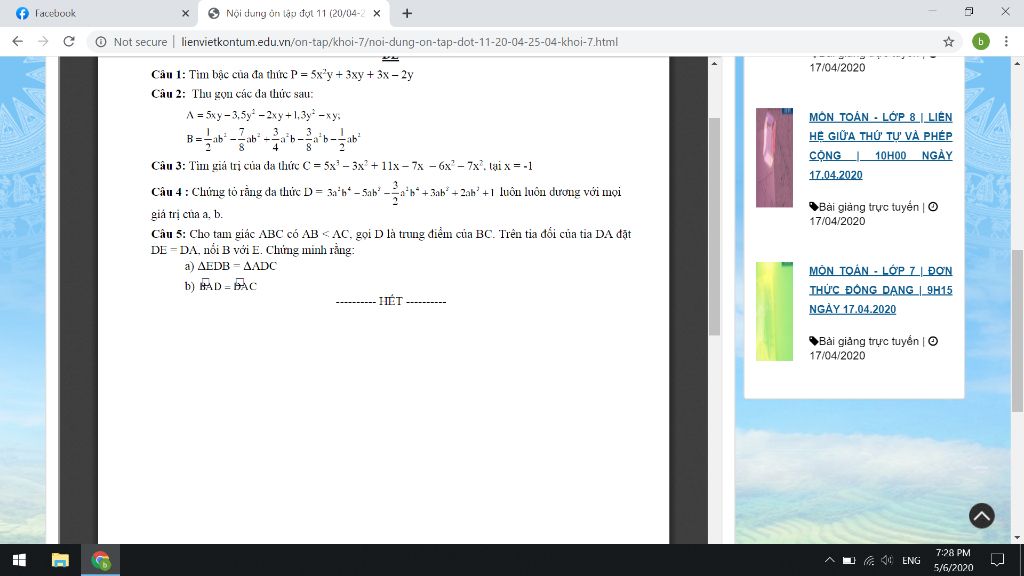Open Môn Toán Lớp 8 Liên hệ giữa thứ tự link
The image size is (1024, 576).
[x=880, y=146]
